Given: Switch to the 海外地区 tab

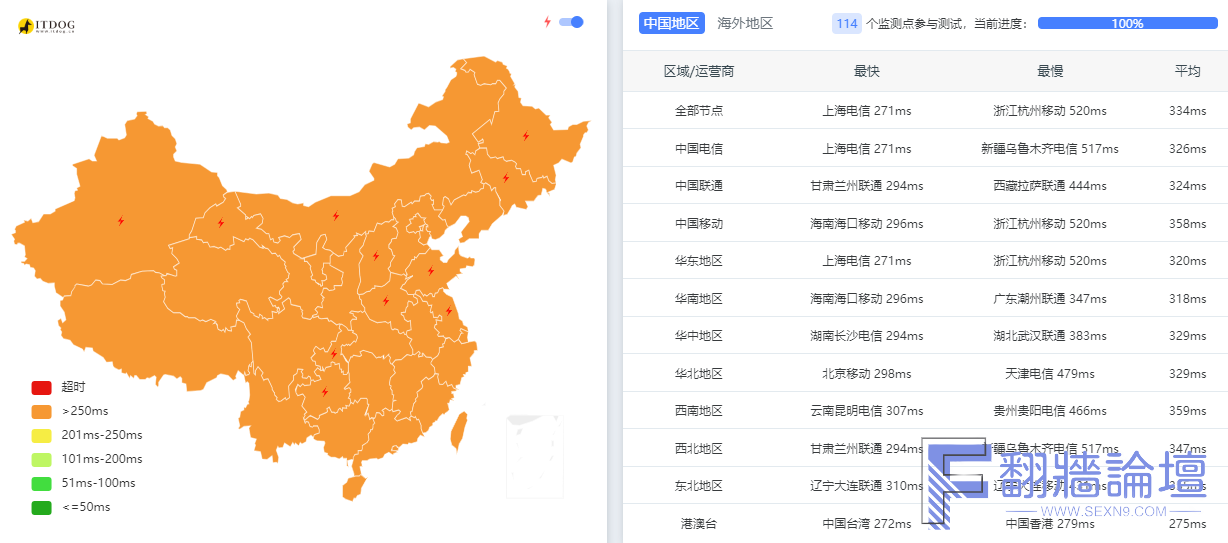Looking at the screenshot, I should point(745,23).
